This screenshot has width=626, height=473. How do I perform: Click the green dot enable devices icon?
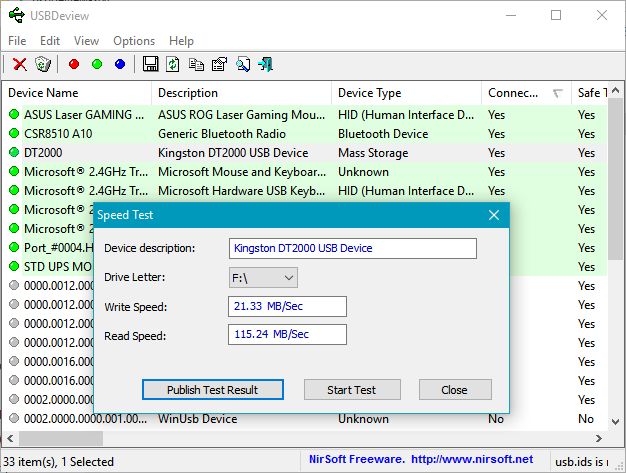pyautogui.click(x=97, y=64)
